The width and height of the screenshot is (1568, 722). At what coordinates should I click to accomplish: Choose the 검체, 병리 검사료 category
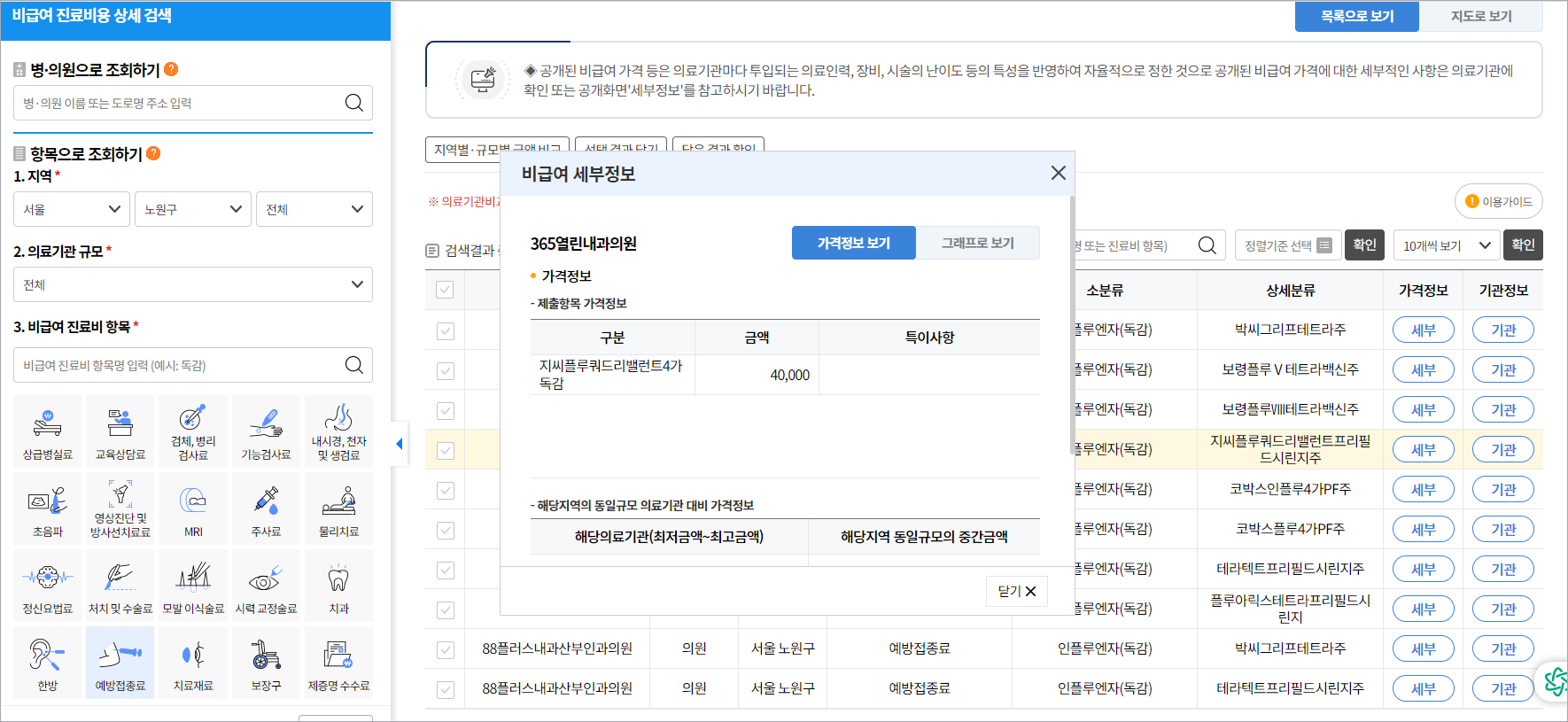point(193,431)
